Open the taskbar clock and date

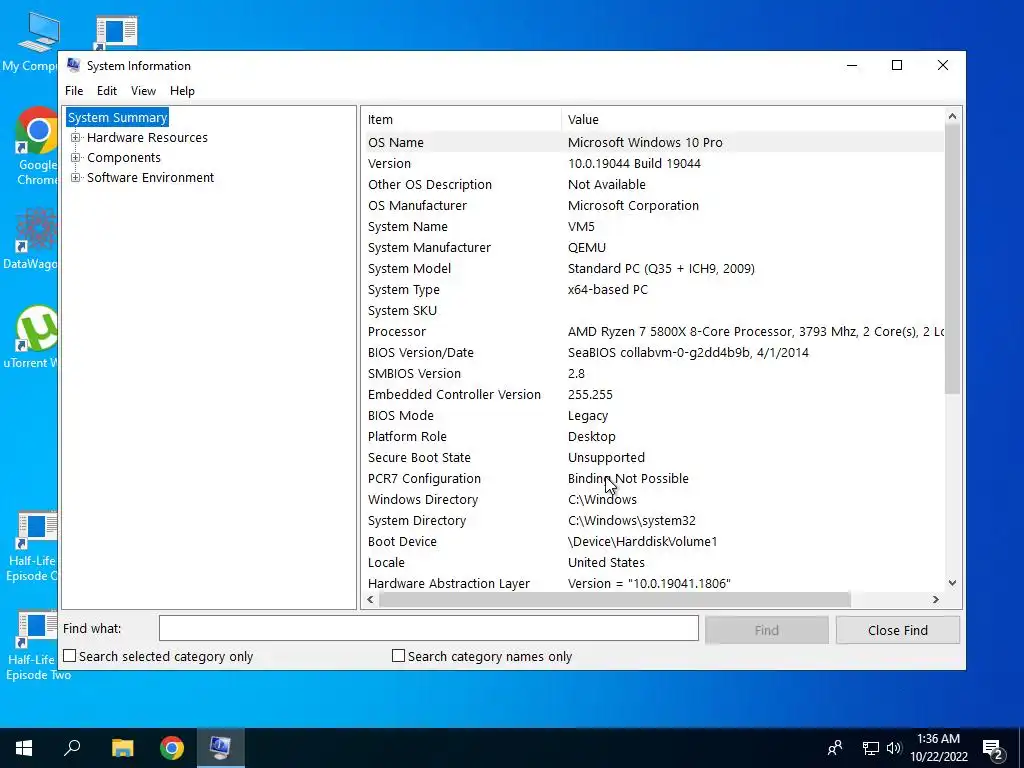[938, 748]
